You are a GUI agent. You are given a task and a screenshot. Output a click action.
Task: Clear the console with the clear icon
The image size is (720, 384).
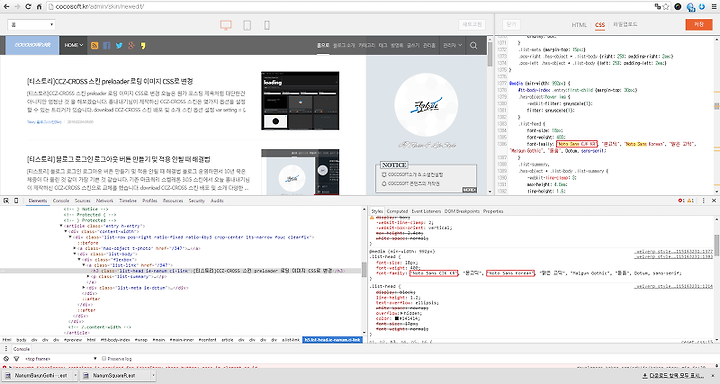pyautogui.click(x=6, y=359)
